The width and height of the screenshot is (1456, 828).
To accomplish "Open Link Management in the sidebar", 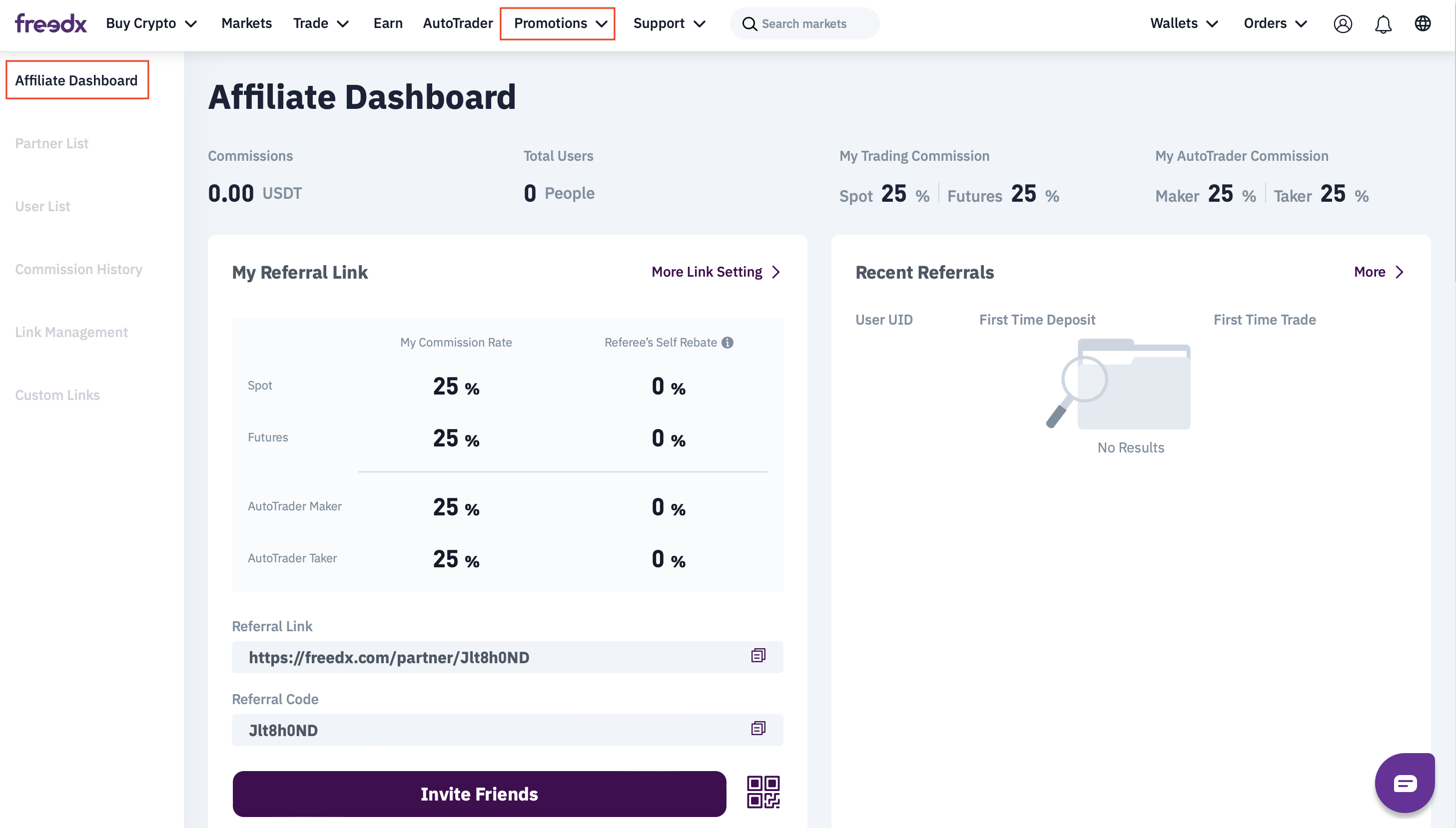I will (x=71, y=332).
